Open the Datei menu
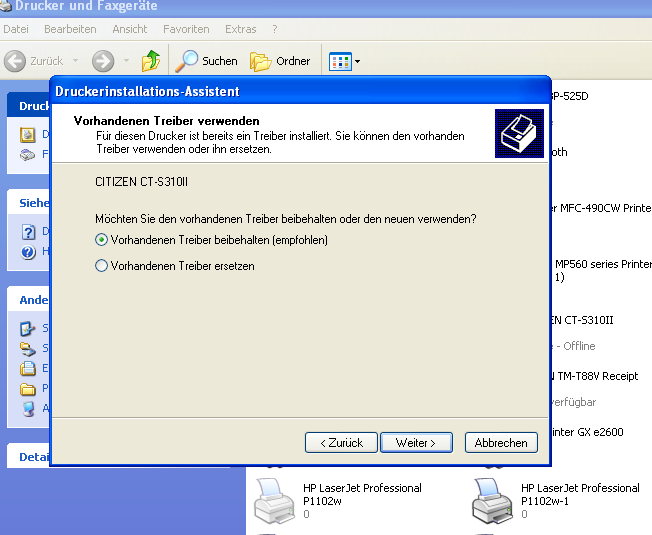Screen dimensions: 652x535 click(16, 29)
